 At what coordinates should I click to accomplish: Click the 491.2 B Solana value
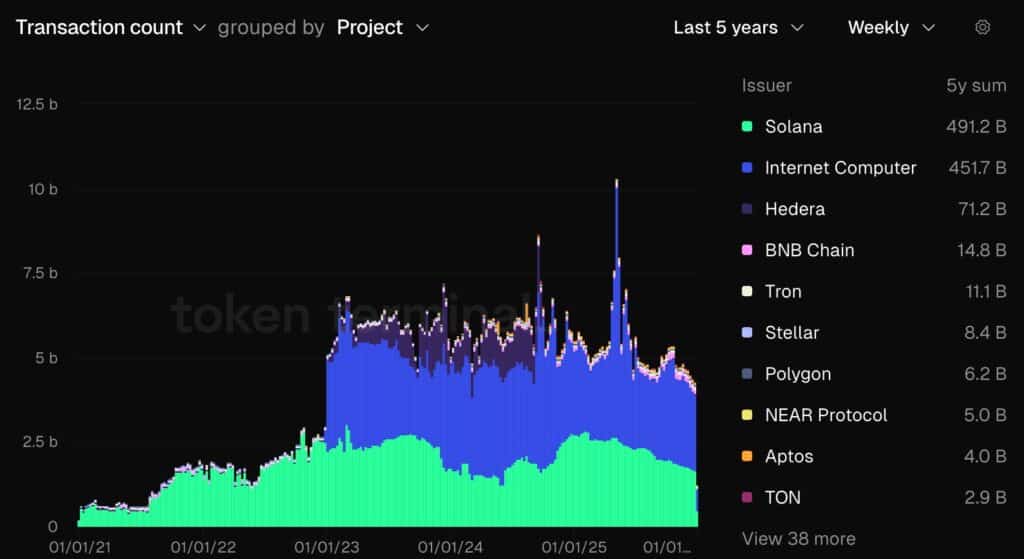(x=976, y=127)
